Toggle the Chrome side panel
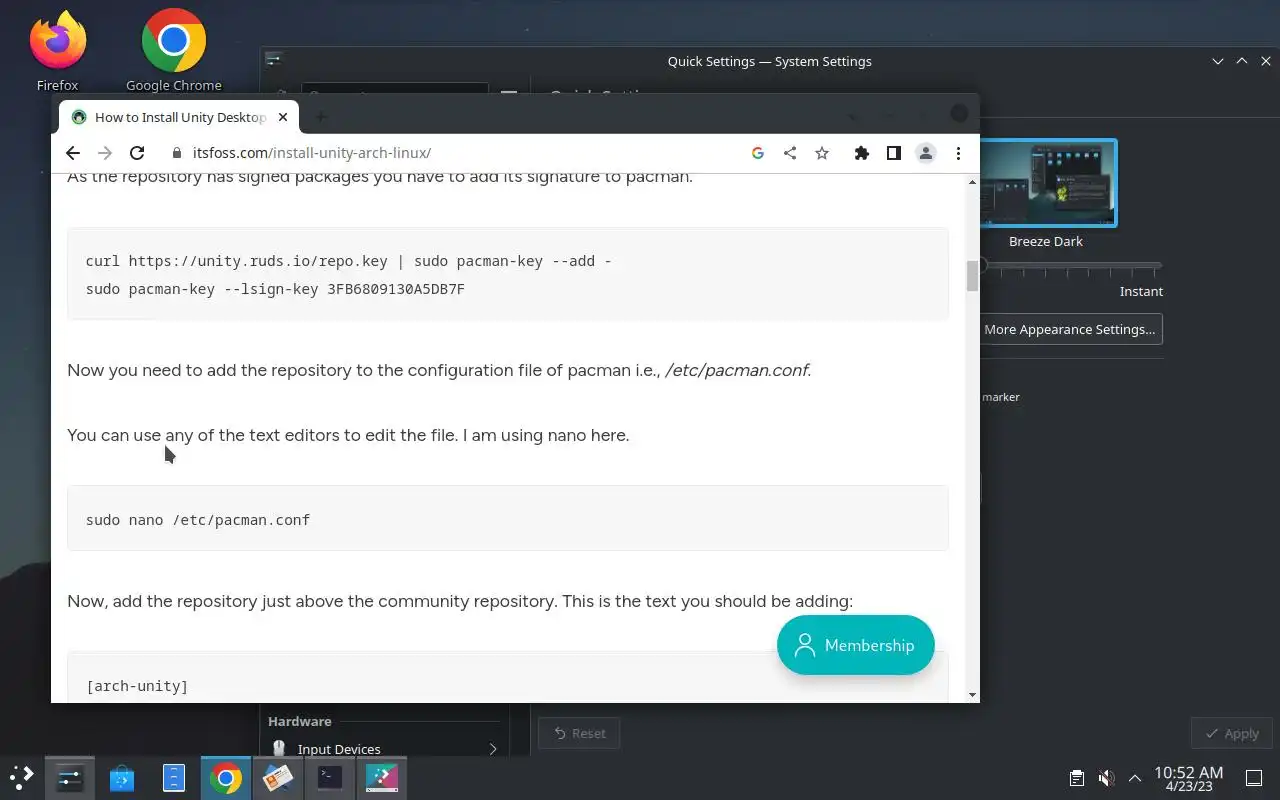The height and width of the screenshot is (800, 1280). [894, 153]
